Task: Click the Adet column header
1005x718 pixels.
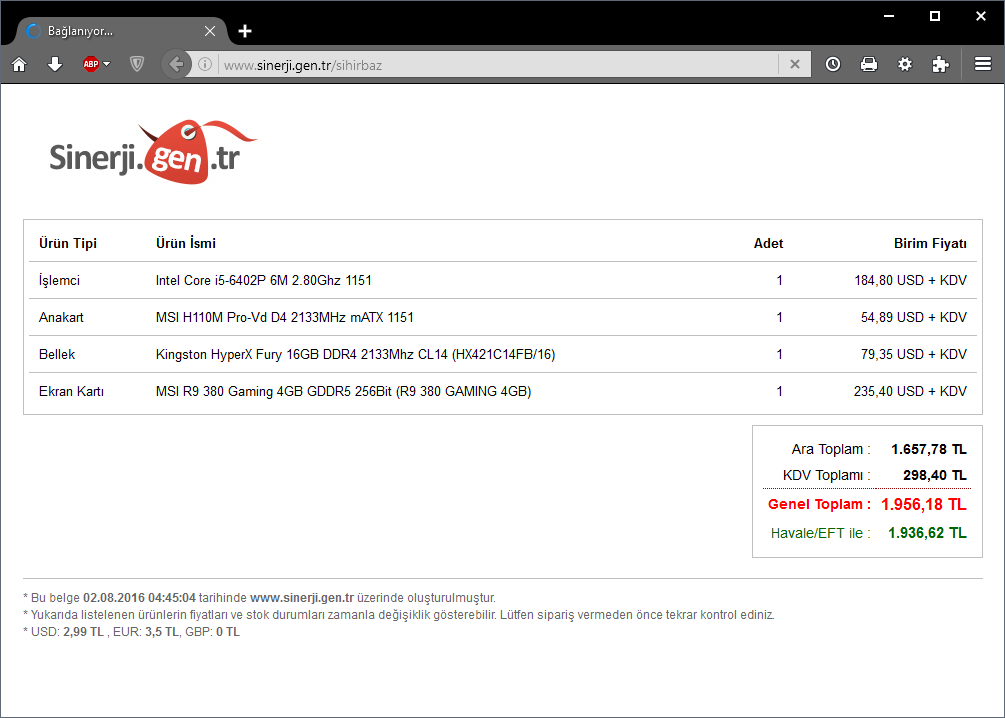Action: [768, 244]
